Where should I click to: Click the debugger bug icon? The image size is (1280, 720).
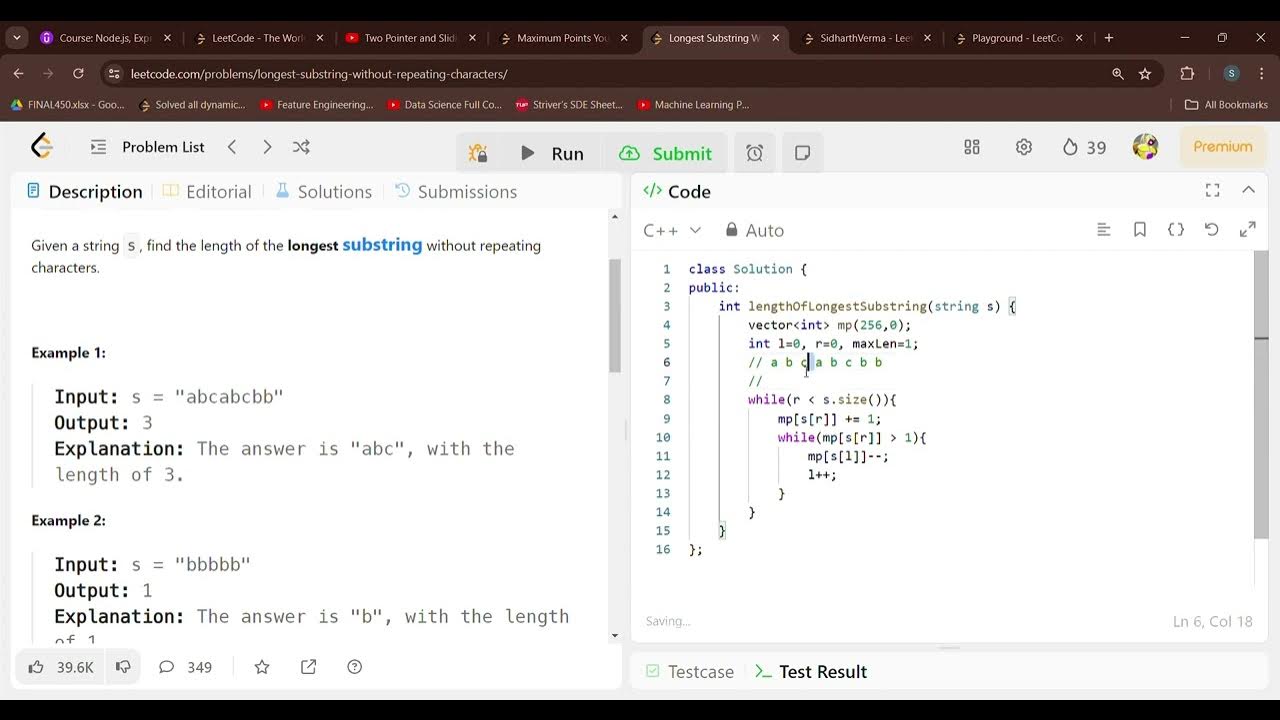pyautogui.click(x=478, y=153)
